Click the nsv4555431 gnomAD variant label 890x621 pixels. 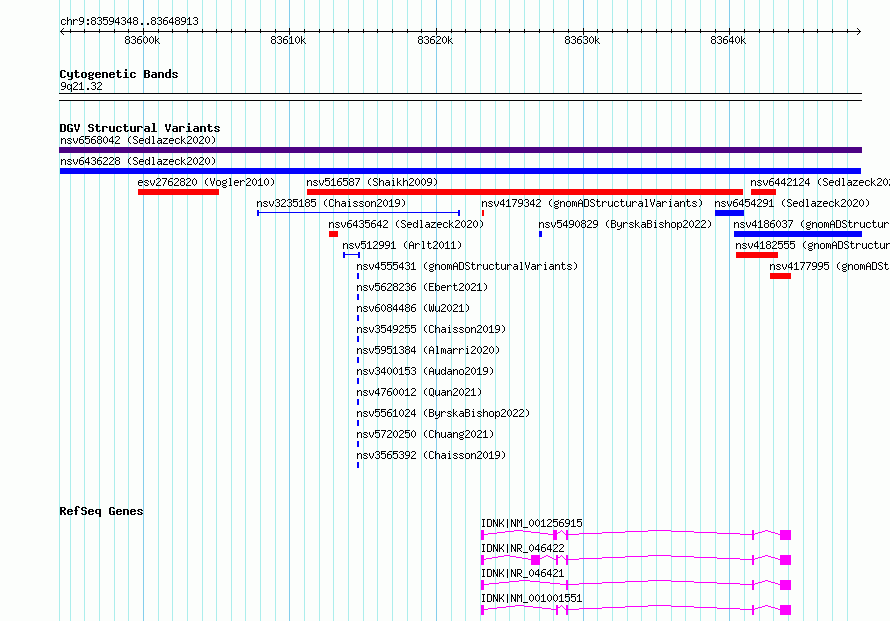tap(467, 266)
